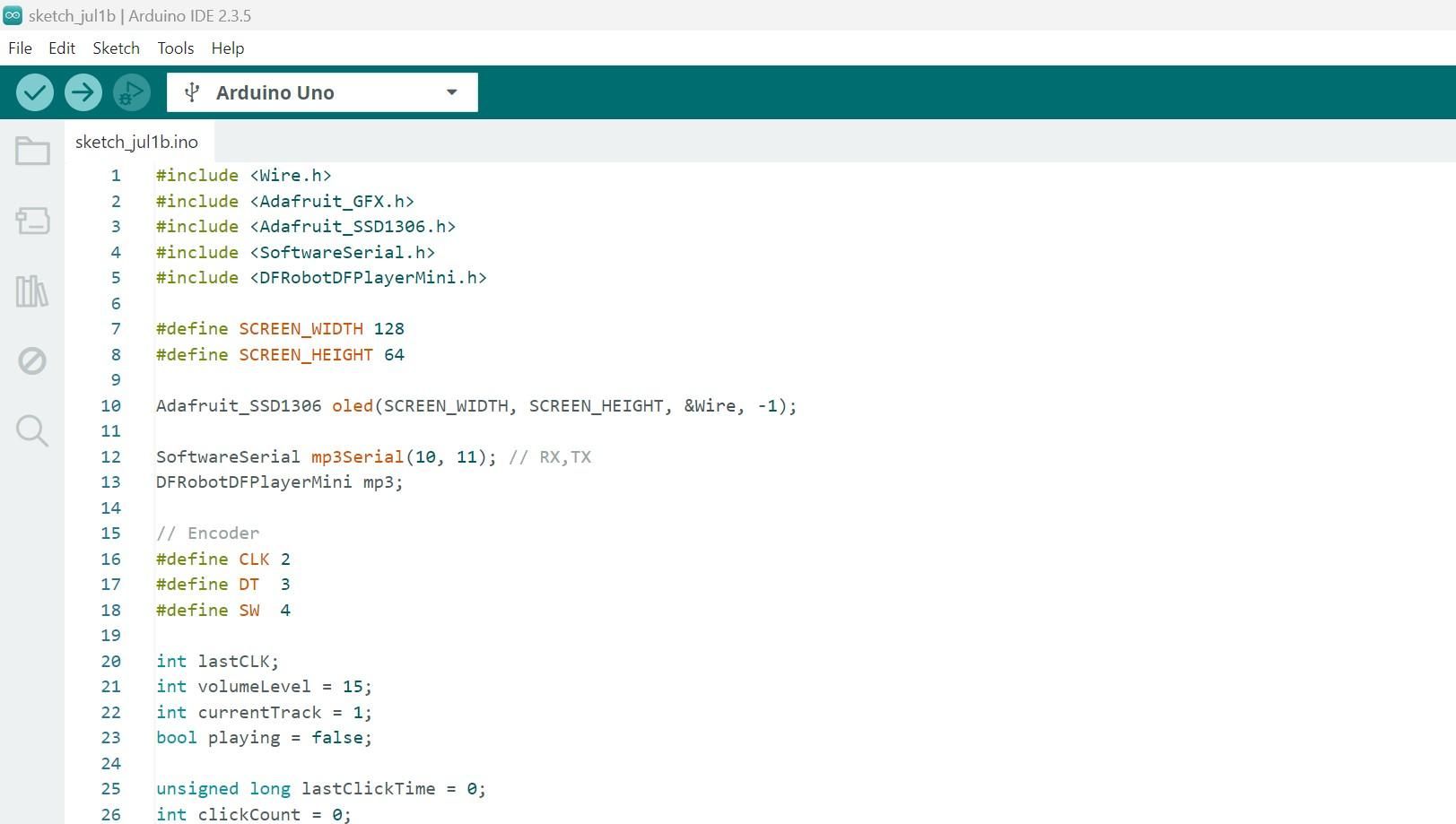Screen dimensions: 1456x824
Task: Click on '#define SW 4' line
Action: coord(223,610)
